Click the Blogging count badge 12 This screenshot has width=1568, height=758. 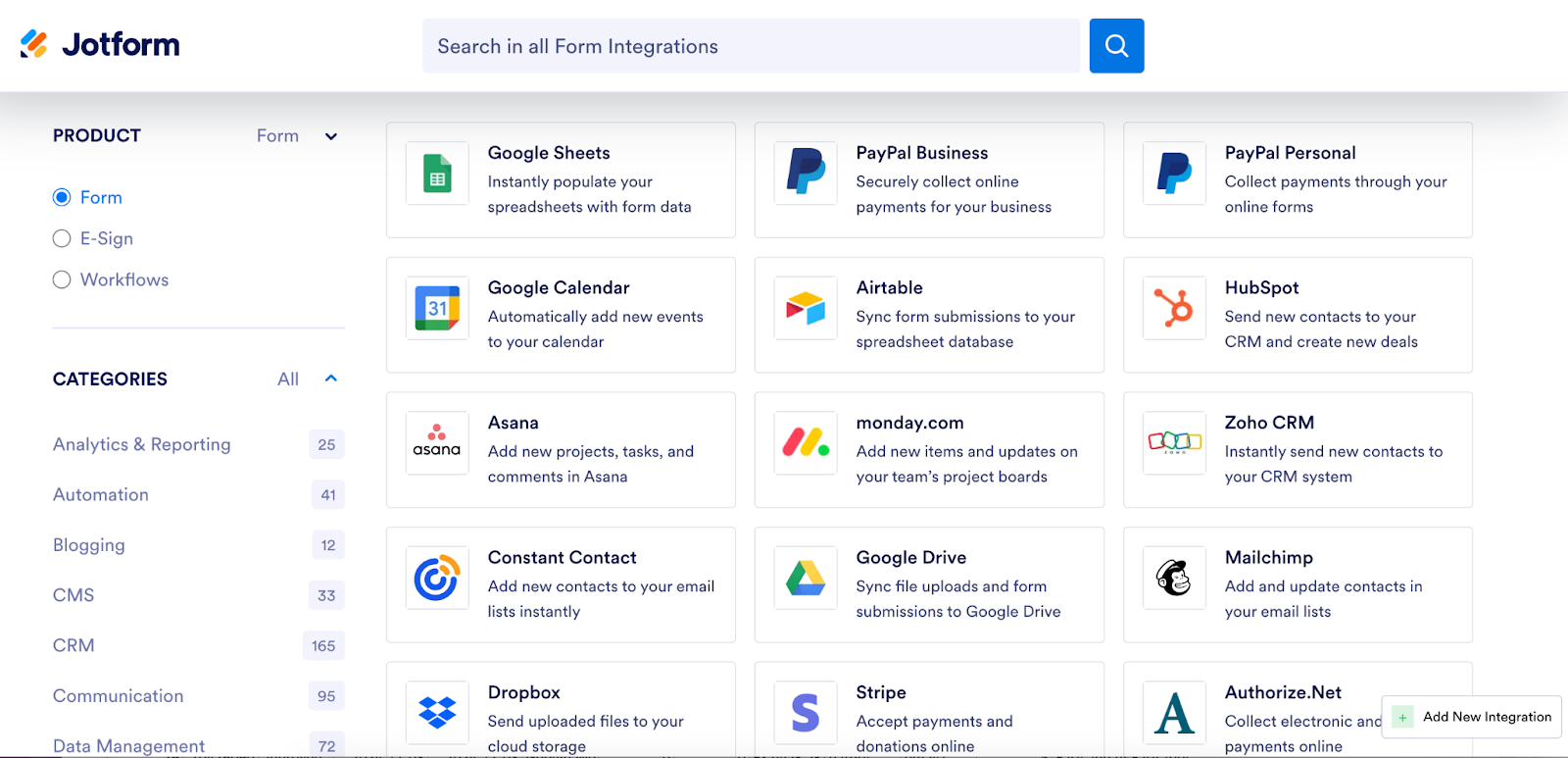pos(328,545)
